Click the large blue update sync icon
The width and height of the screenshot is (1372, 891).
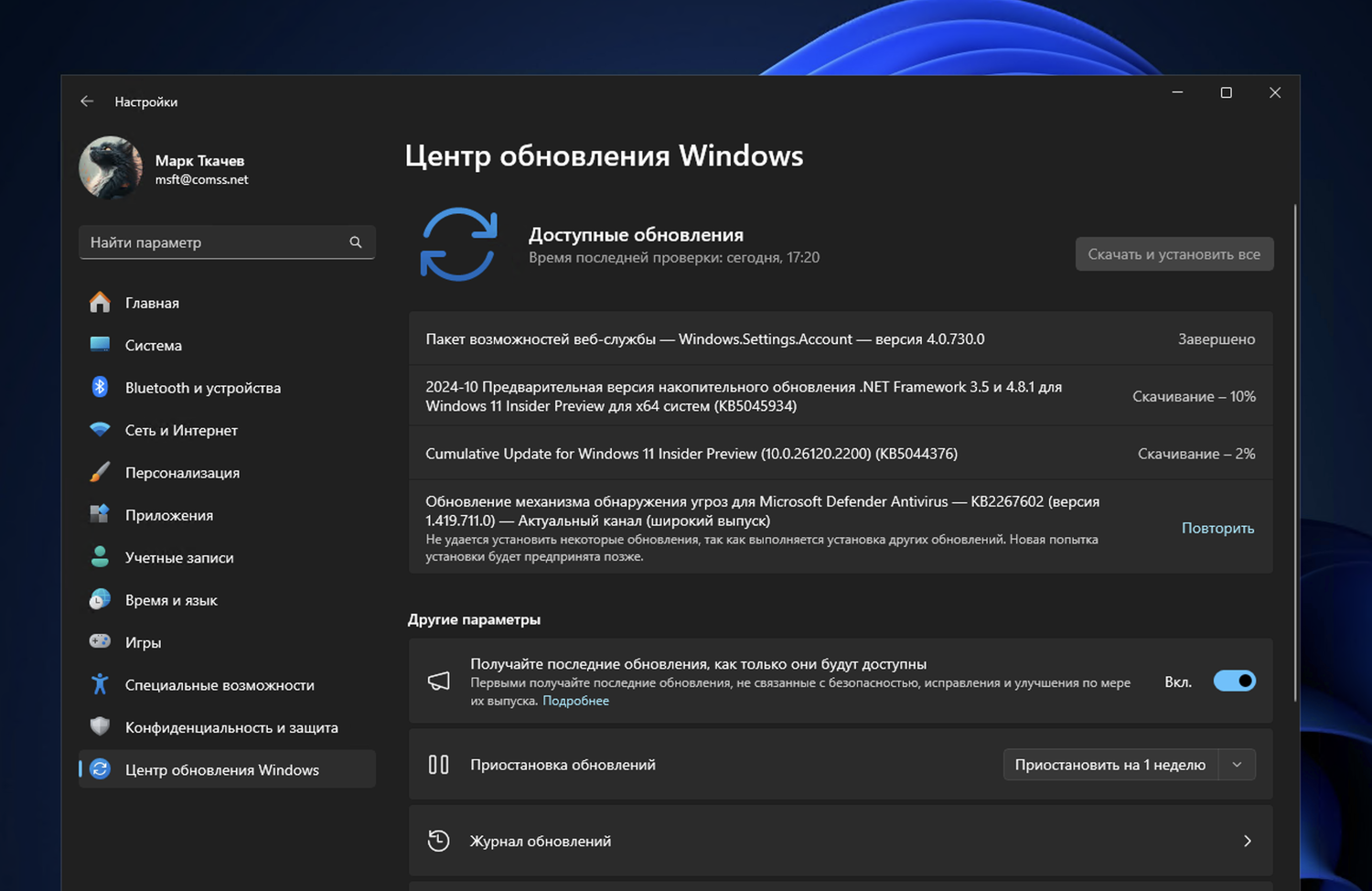coord(458,244)
